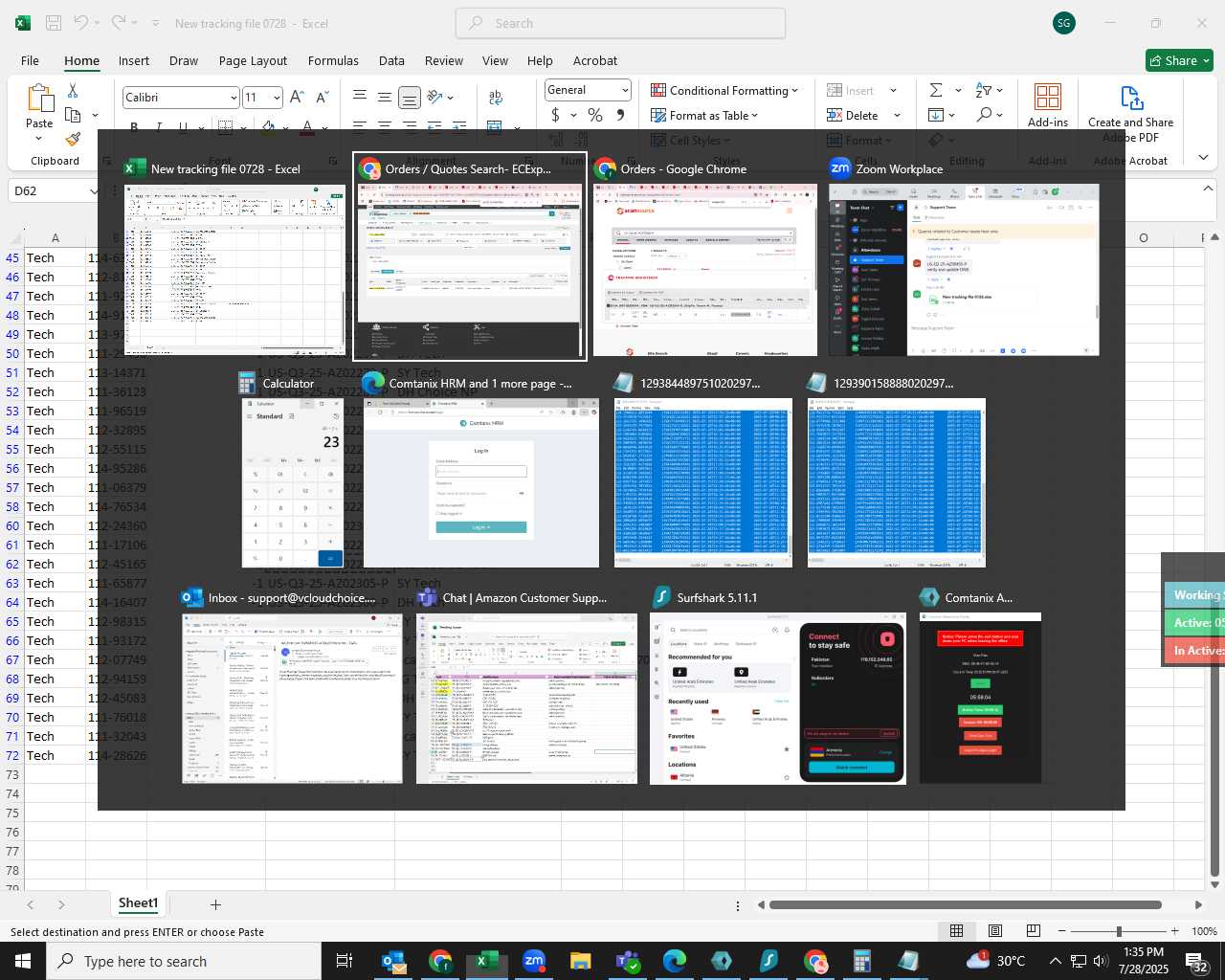Click the Find & Select magnifier icon
The width and height of the screenshot is (1225, 980).
tap(984, 115)
